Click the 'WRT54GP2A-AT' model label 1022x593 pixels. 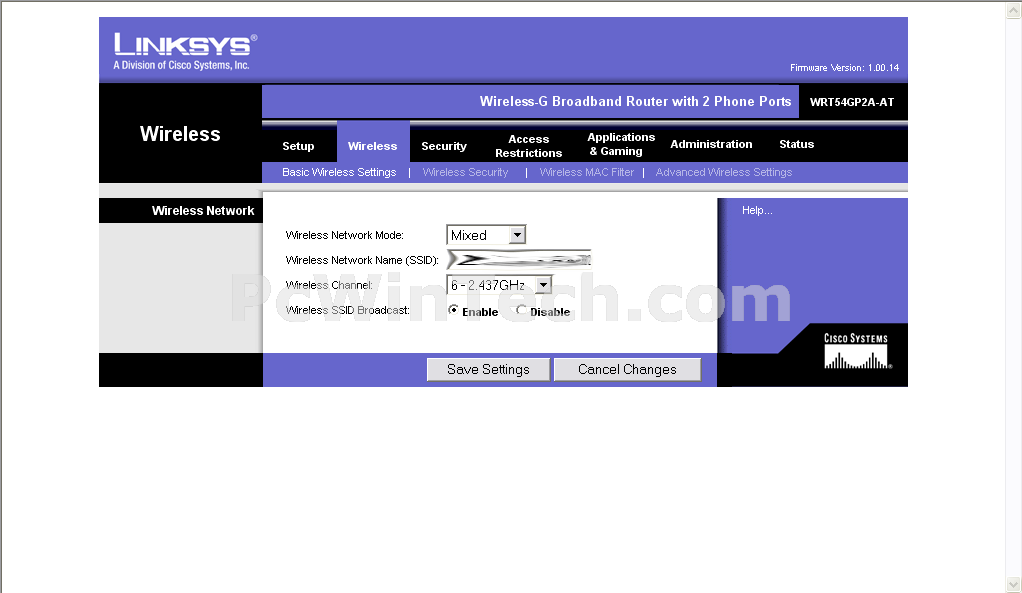pos(852,102)
